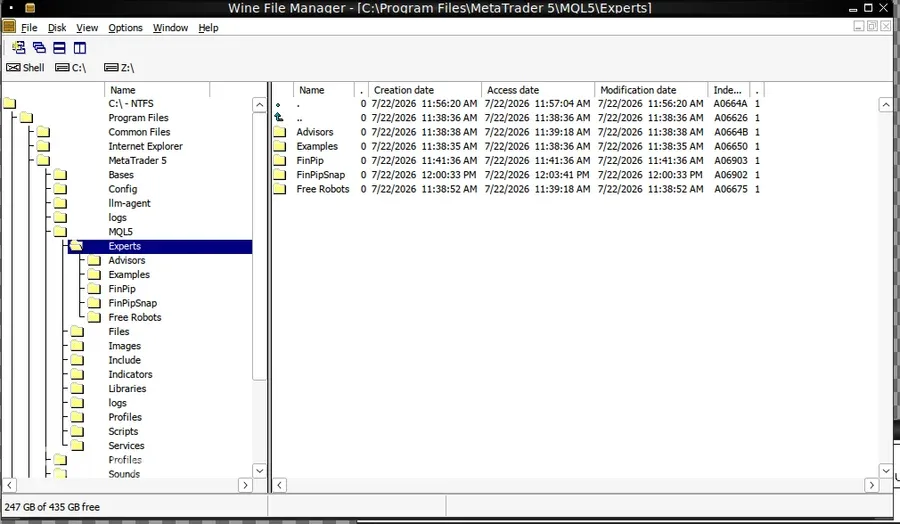Screen dimensions: 900x524
Task: Click index value A06903 for FinPip
Action: click(731, 161)
